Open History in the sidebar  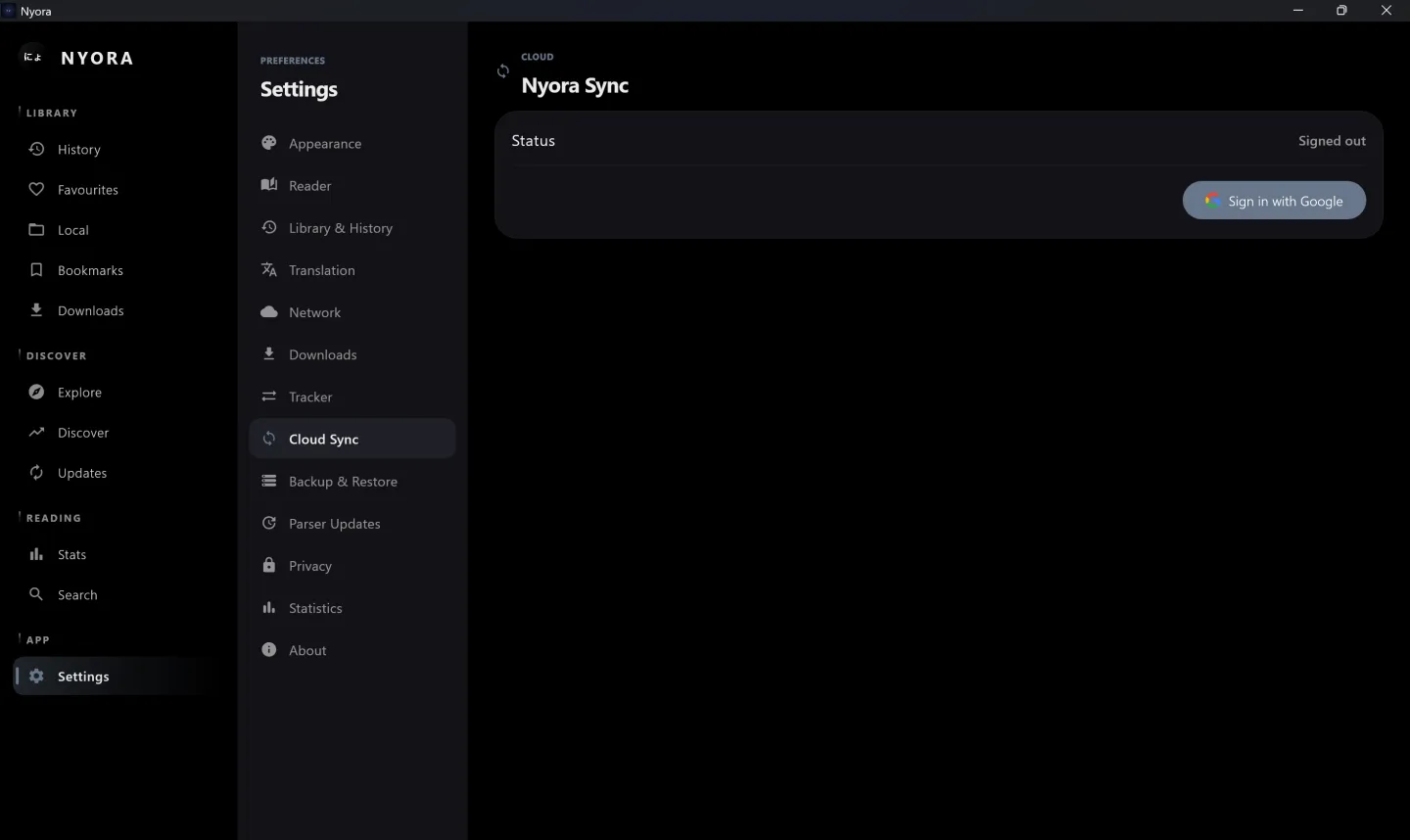point(117,149)
